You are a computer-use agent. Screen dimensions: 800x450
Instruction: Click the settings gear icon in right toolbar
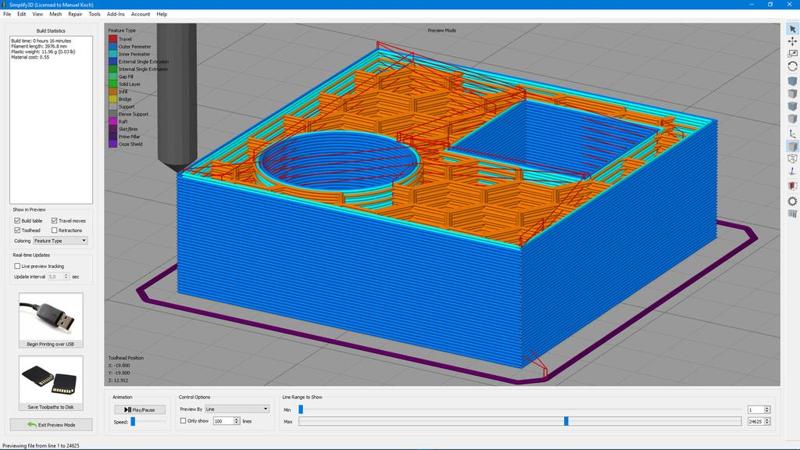point(792,201)
